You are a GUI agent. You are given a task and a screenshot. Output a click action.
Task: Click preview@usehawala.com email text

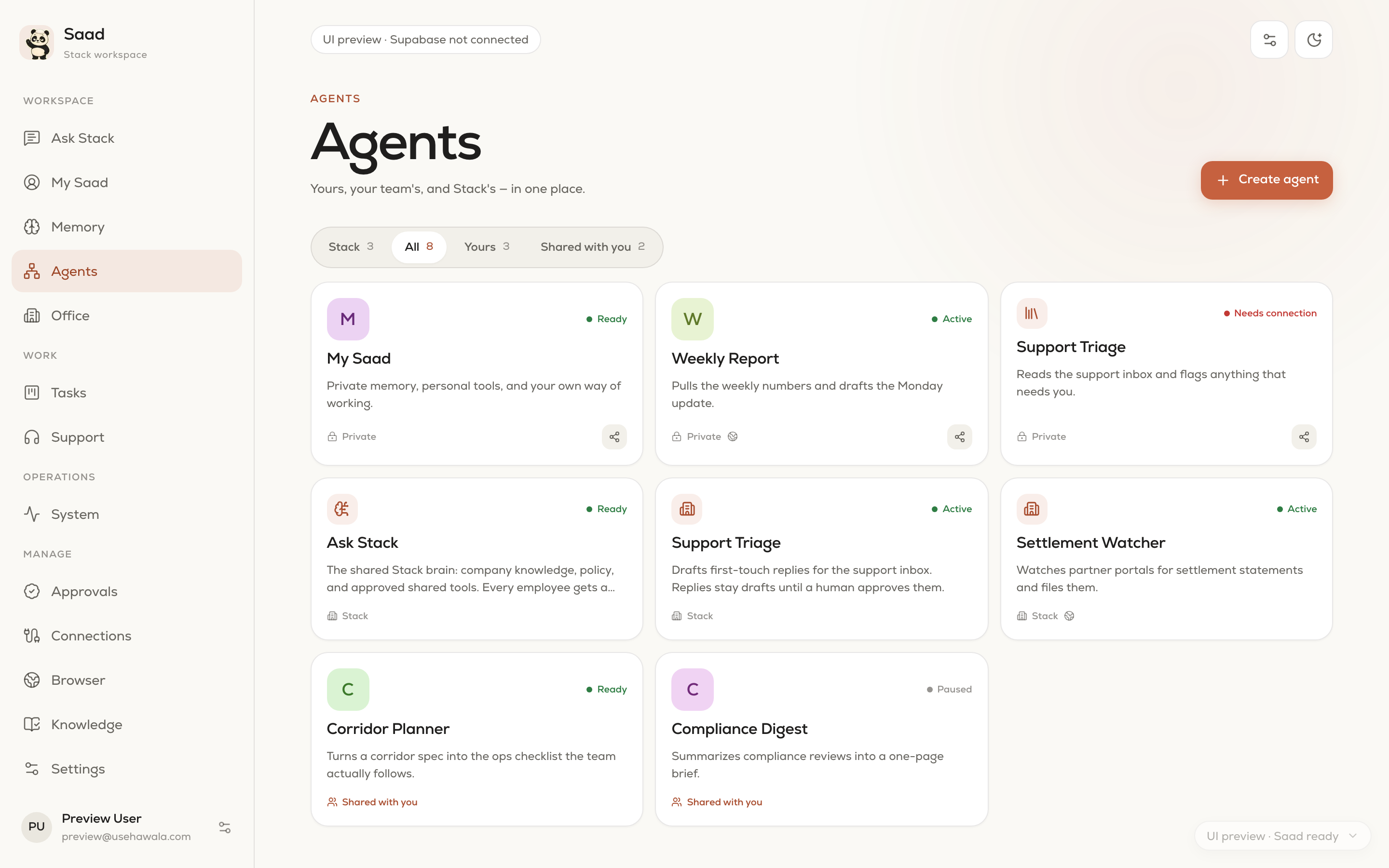tap(126, 837)
